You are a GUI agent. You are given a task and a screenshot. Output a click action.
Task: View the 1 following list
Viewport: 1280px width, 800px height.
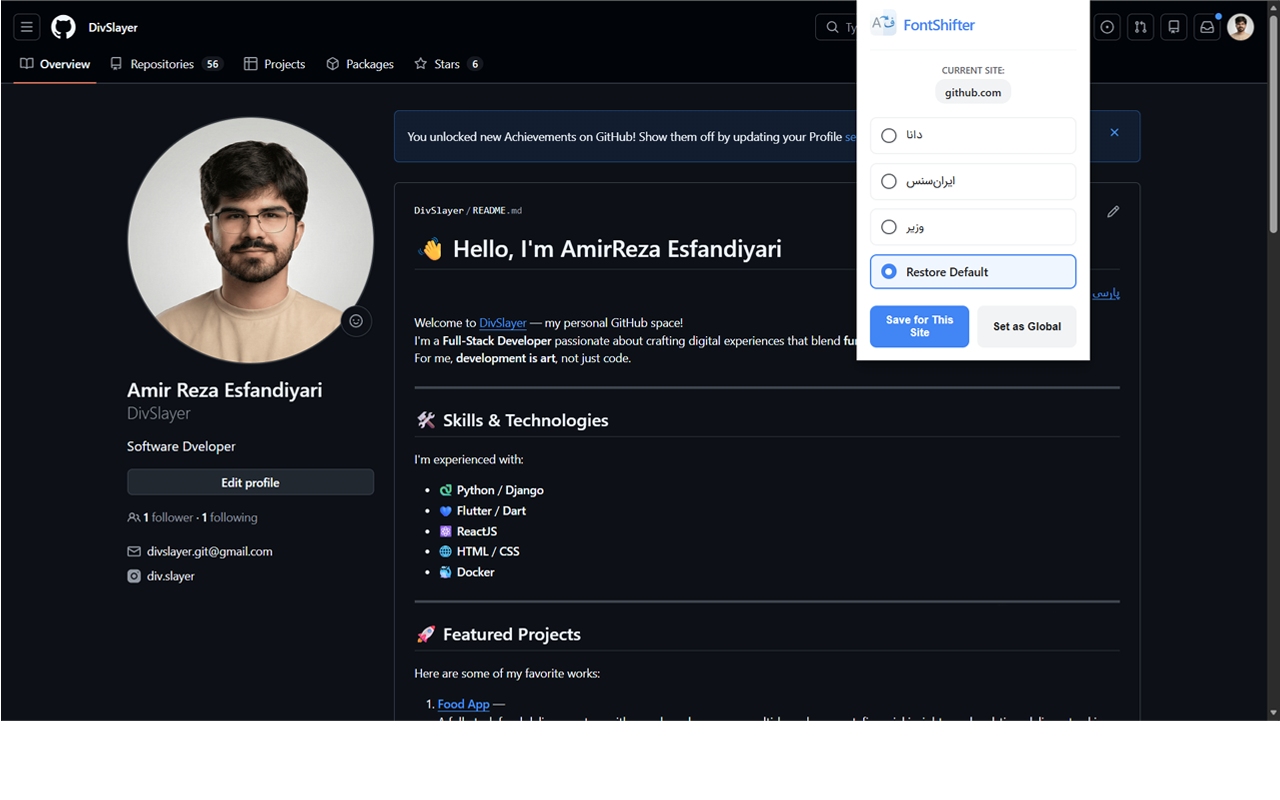point(229,518)
